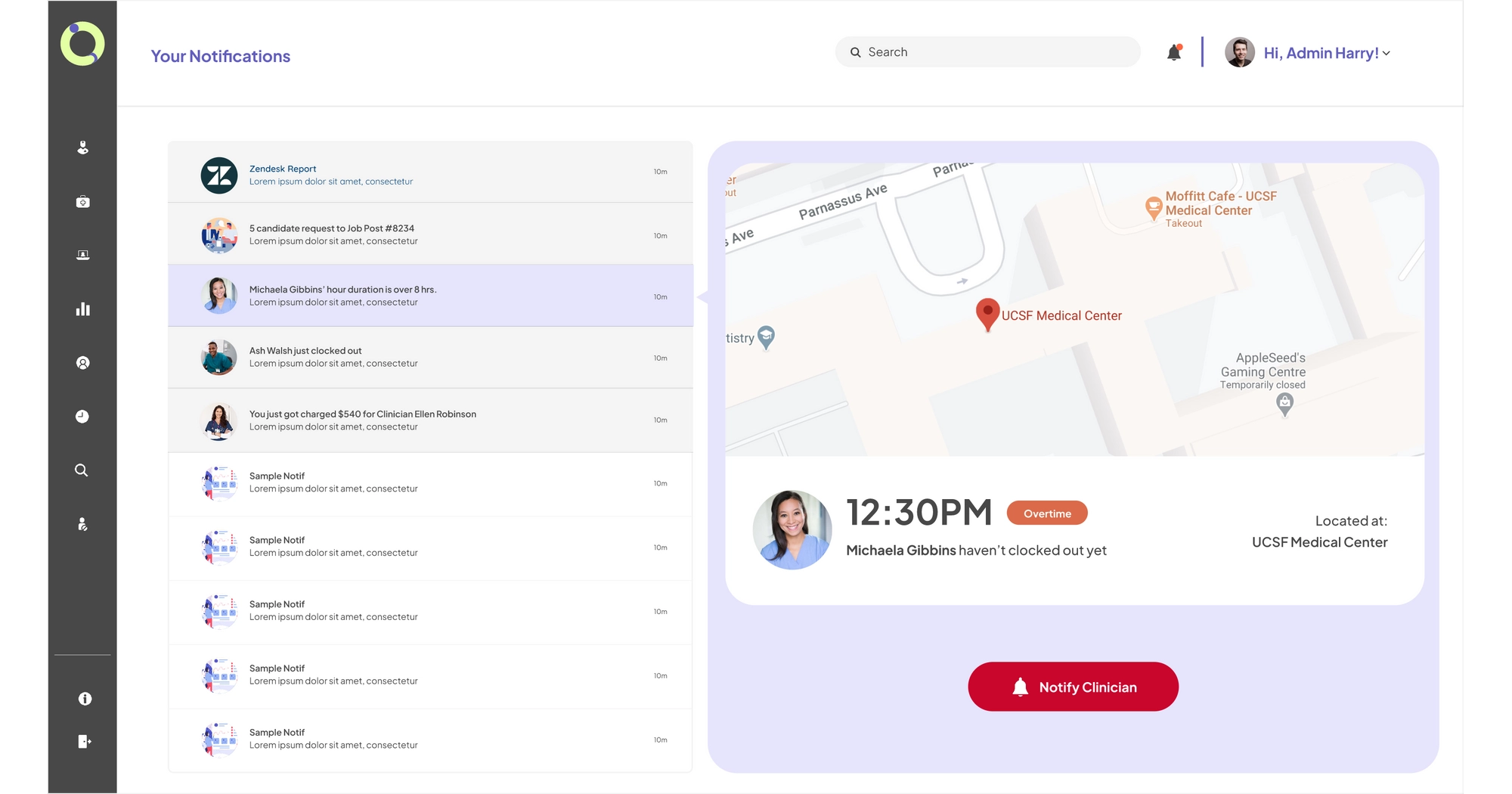Open the medical kit sidebar icon
This screenshot has width=1512, height=794.
point(82,202)
